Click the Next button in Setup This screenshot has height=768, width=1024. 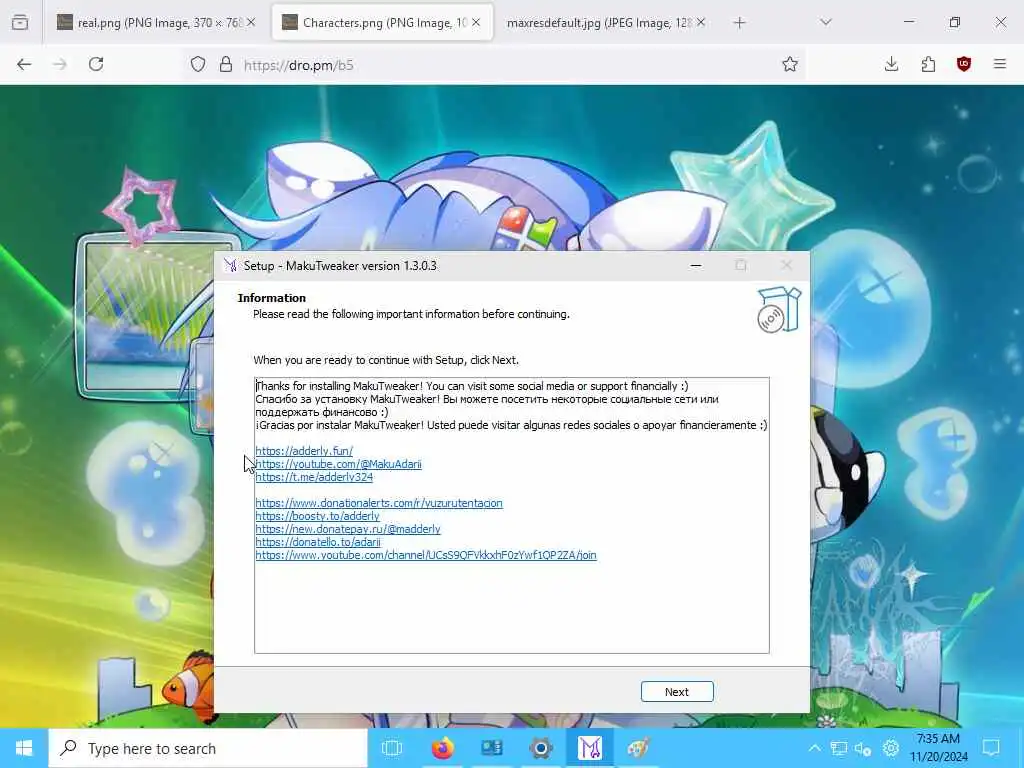click(x=677, y=692)
